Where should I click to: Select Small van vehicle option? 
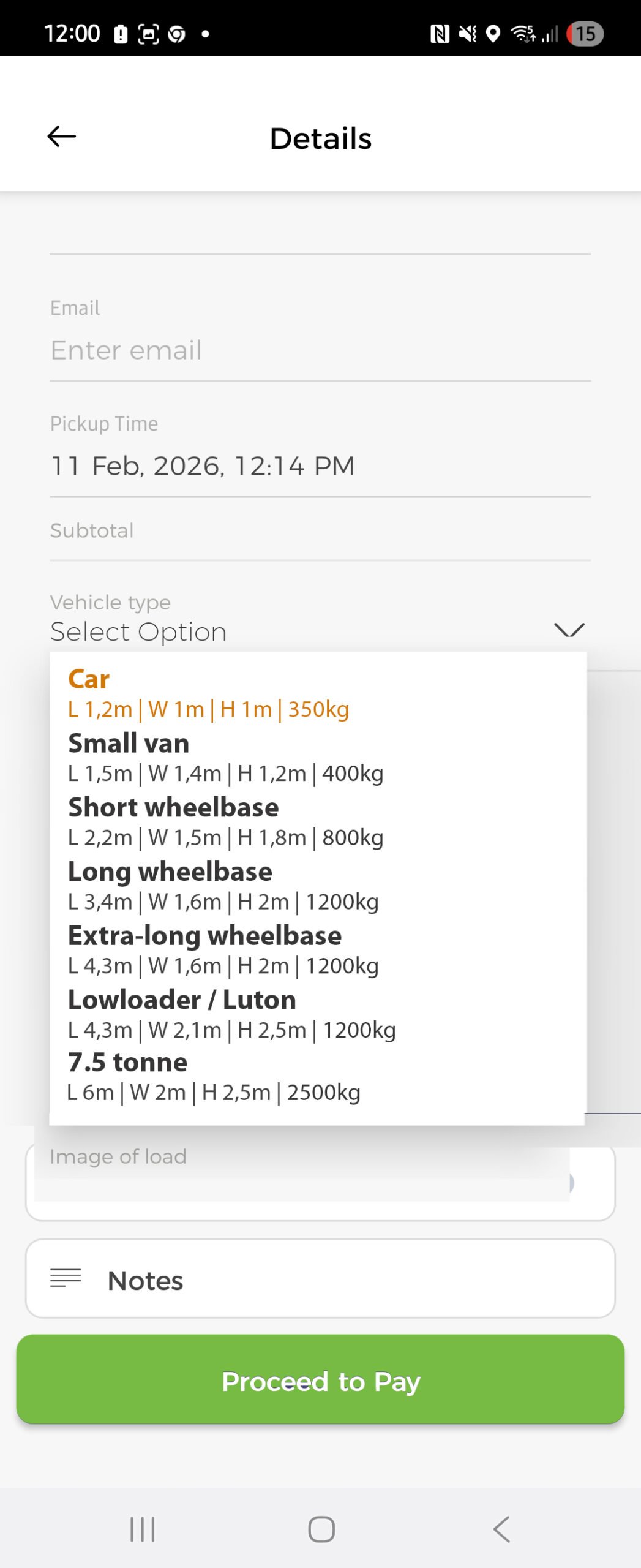pos(225,758)
